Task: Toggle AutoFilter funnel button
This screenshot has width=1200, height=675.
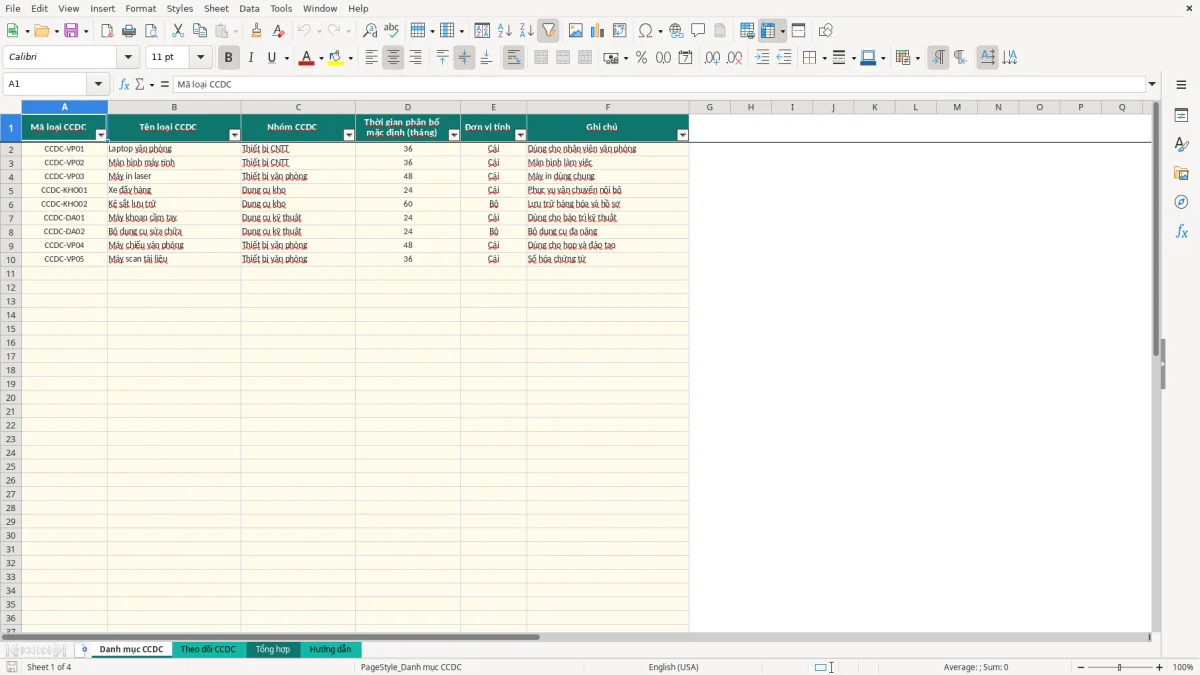Action: 549,31
